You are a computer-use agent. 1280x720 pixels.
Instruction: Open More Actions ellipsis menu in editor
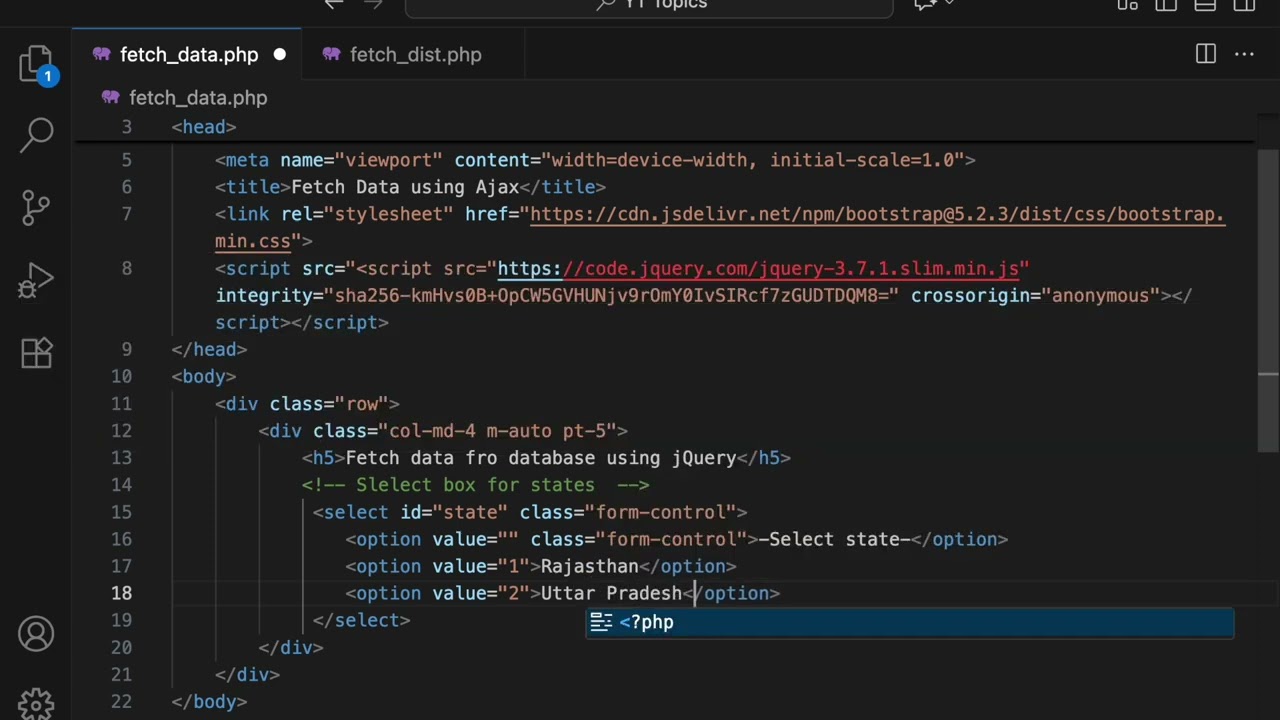point(1244,54)
